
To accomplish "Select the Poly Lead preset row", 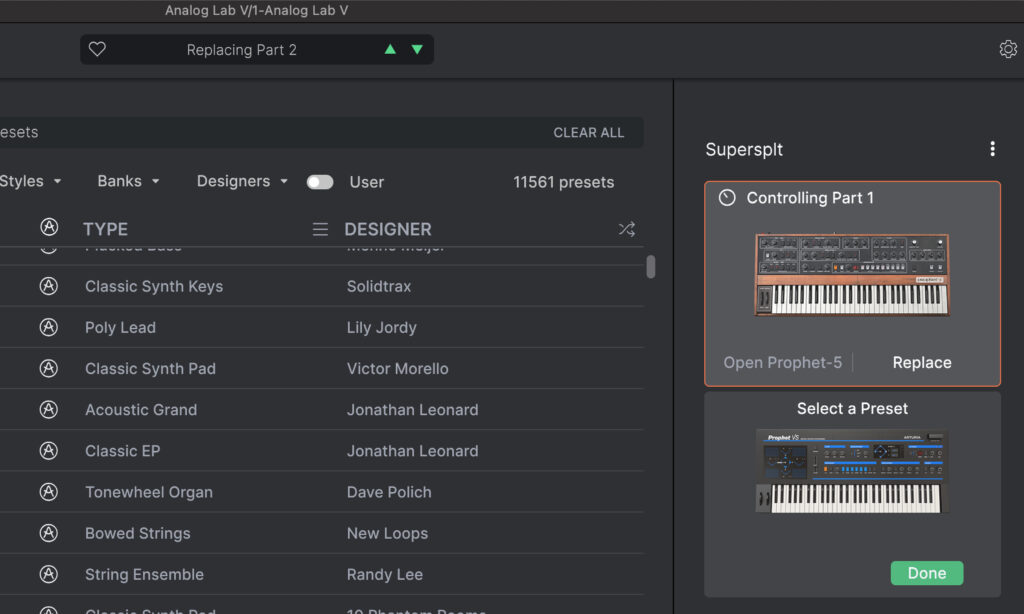I will (x=322, y=327).
